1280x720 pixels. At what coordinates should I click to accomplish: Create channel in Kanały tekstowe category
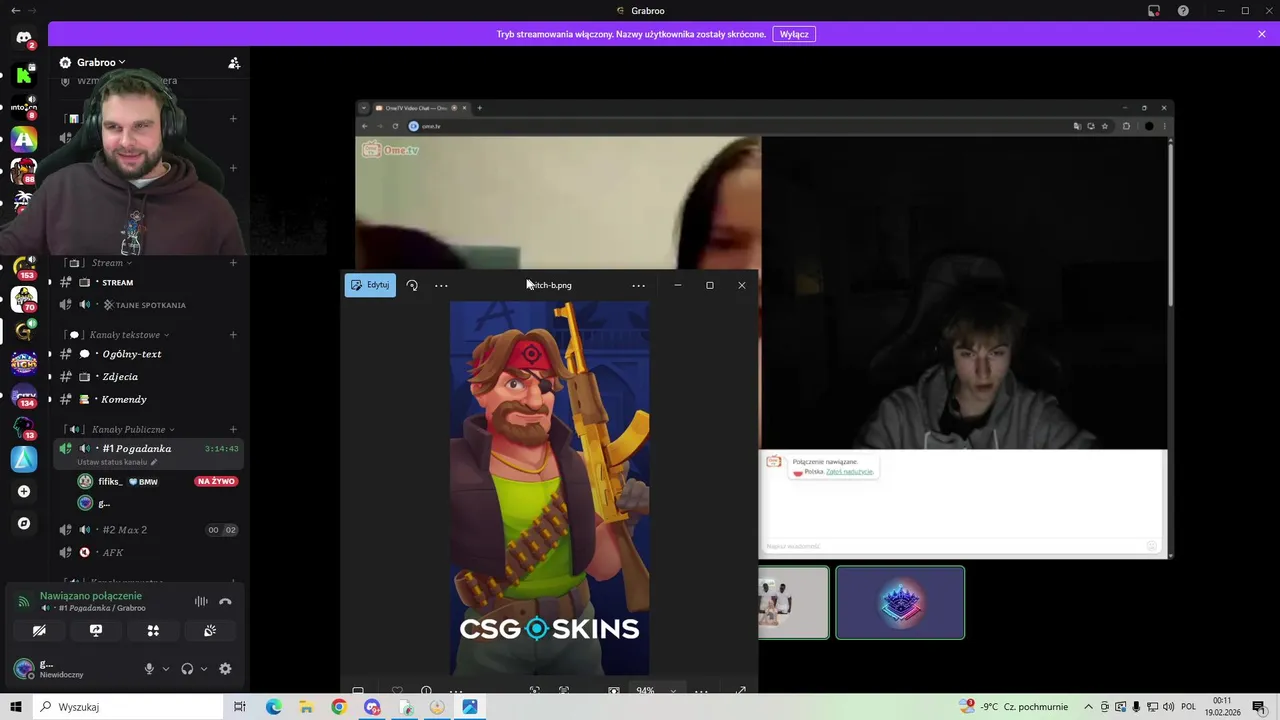click(x=233, y=335)
